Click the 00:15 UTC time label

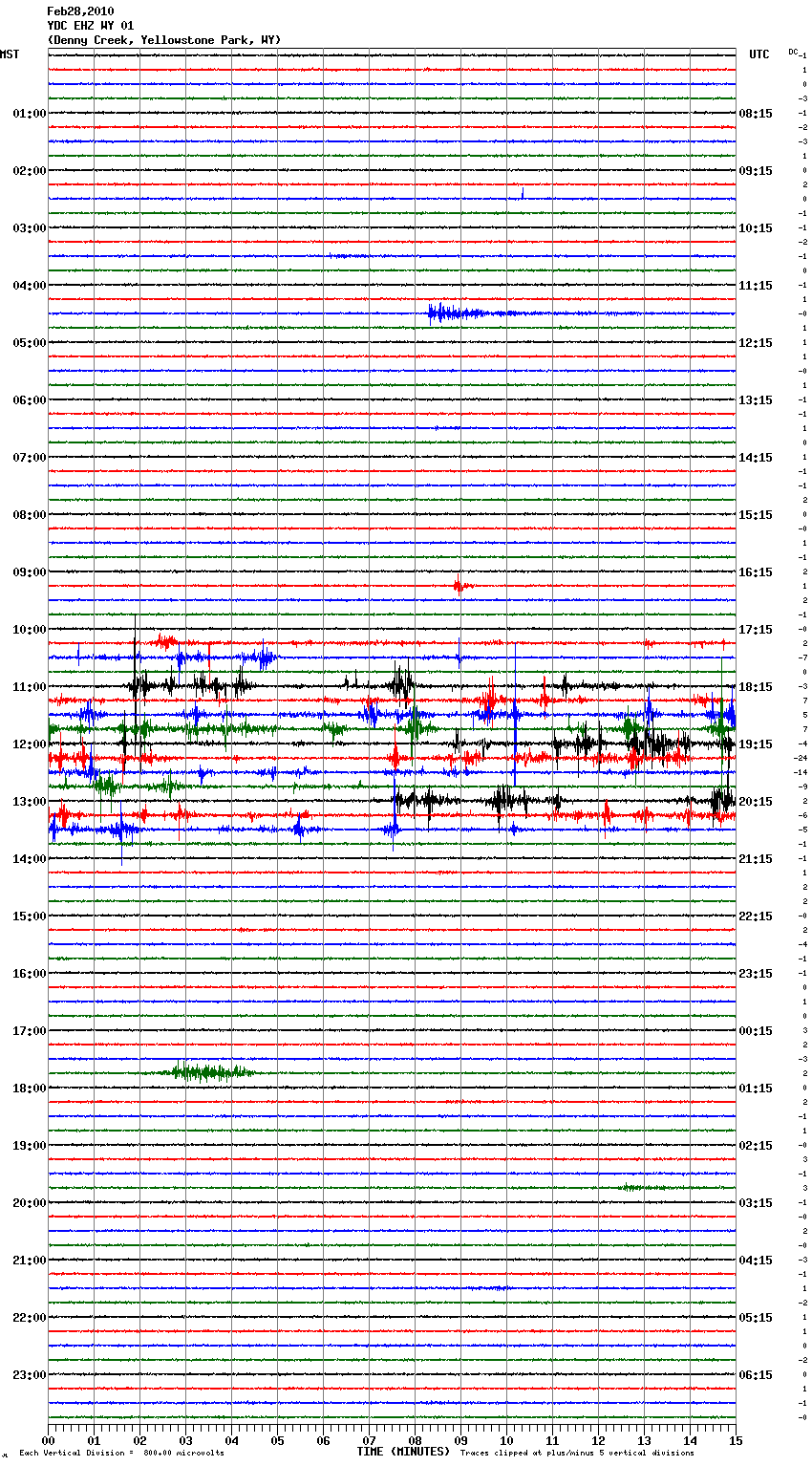coord(756,1031)
